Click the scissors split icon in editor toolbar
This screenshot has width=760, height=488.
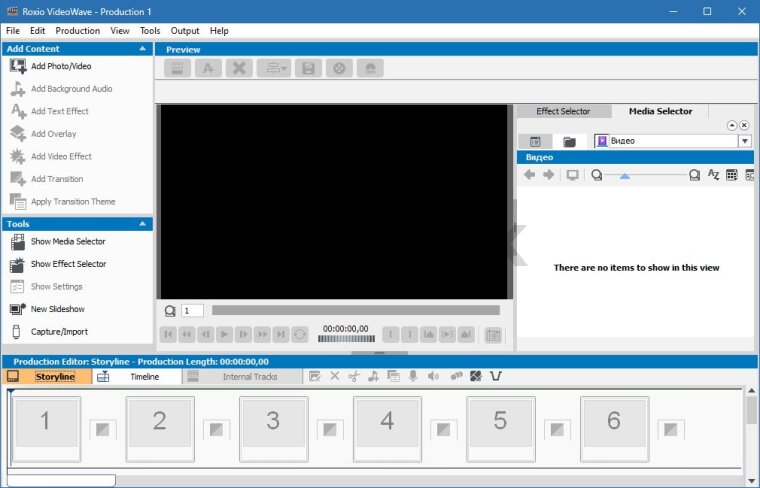[x=354, y=377]
